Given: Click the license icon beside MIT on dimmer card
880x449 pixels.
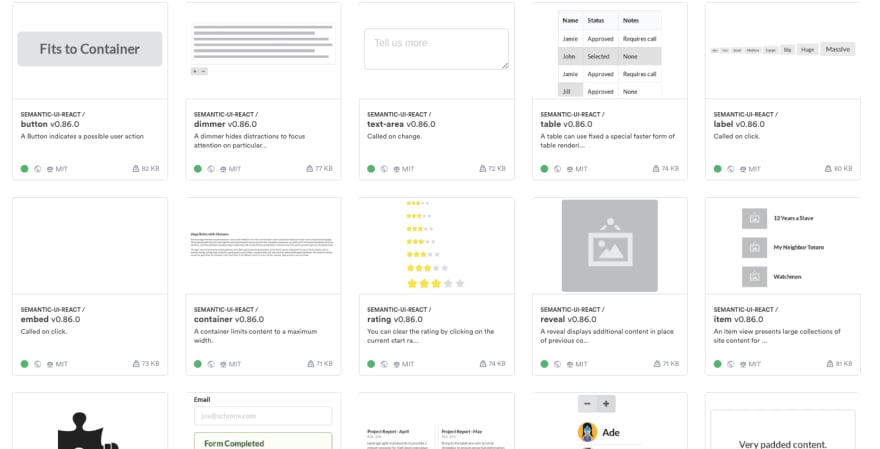Looking at the screenshot, I should click(223, 169).
